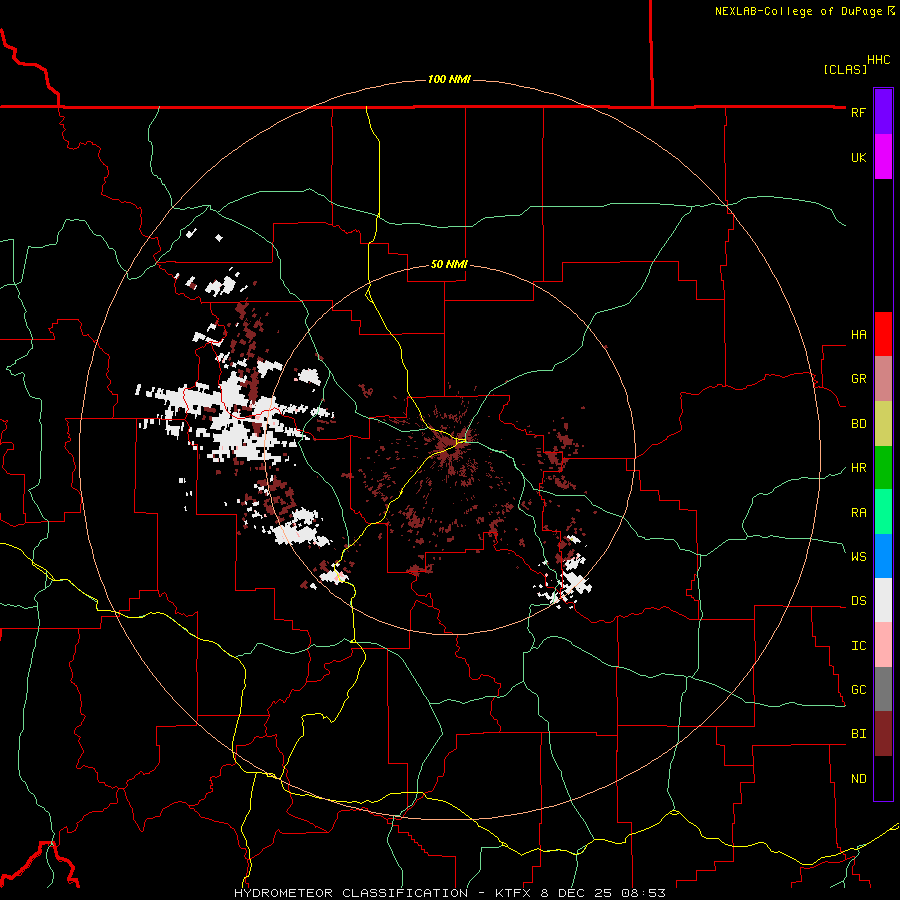Click the DS legend label
This screenshot has height=900, width=900.
858,600
